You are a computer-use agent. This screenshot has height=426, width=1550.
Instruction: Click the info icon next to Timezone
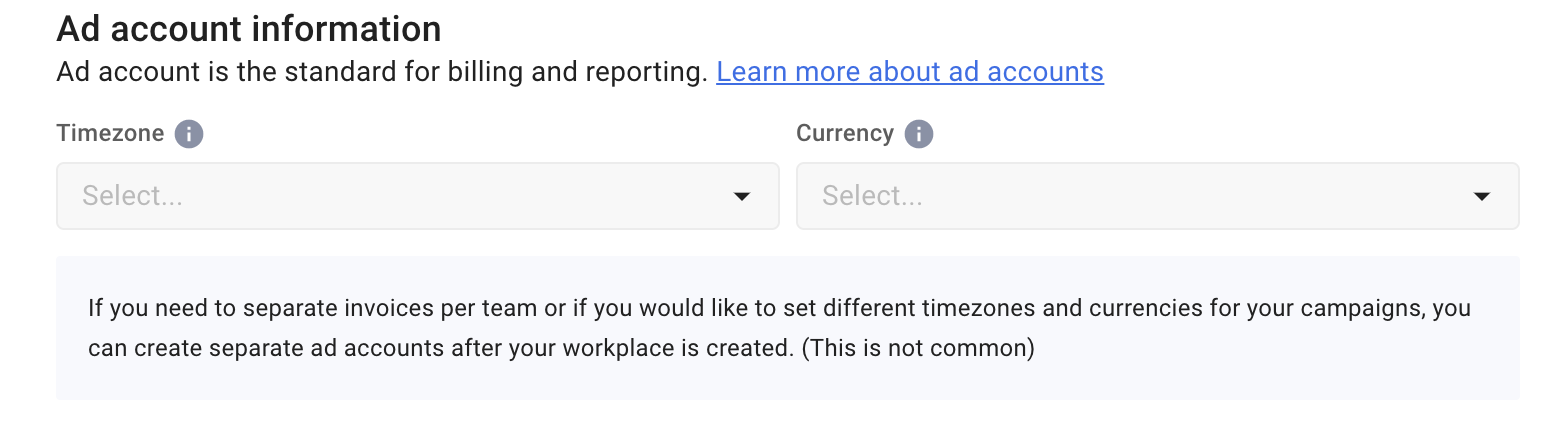click(188, 134)
